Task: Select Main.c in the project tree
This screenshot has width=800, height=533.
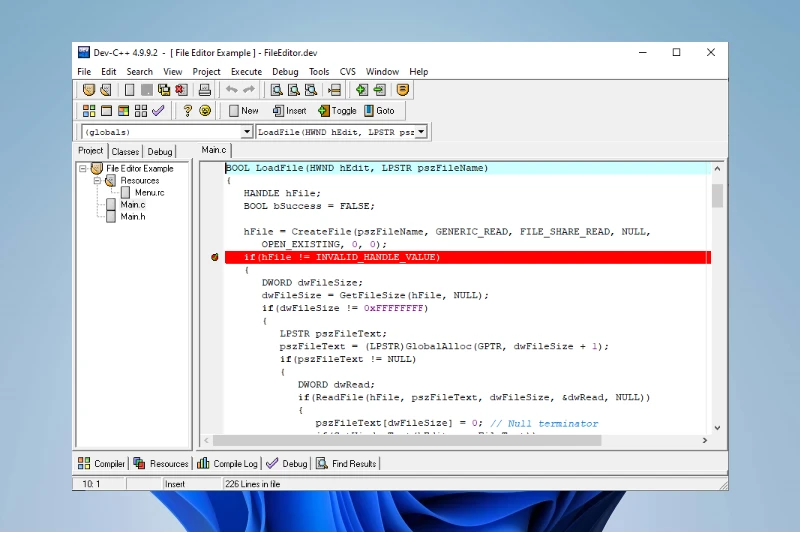Action: pos(133,205)
